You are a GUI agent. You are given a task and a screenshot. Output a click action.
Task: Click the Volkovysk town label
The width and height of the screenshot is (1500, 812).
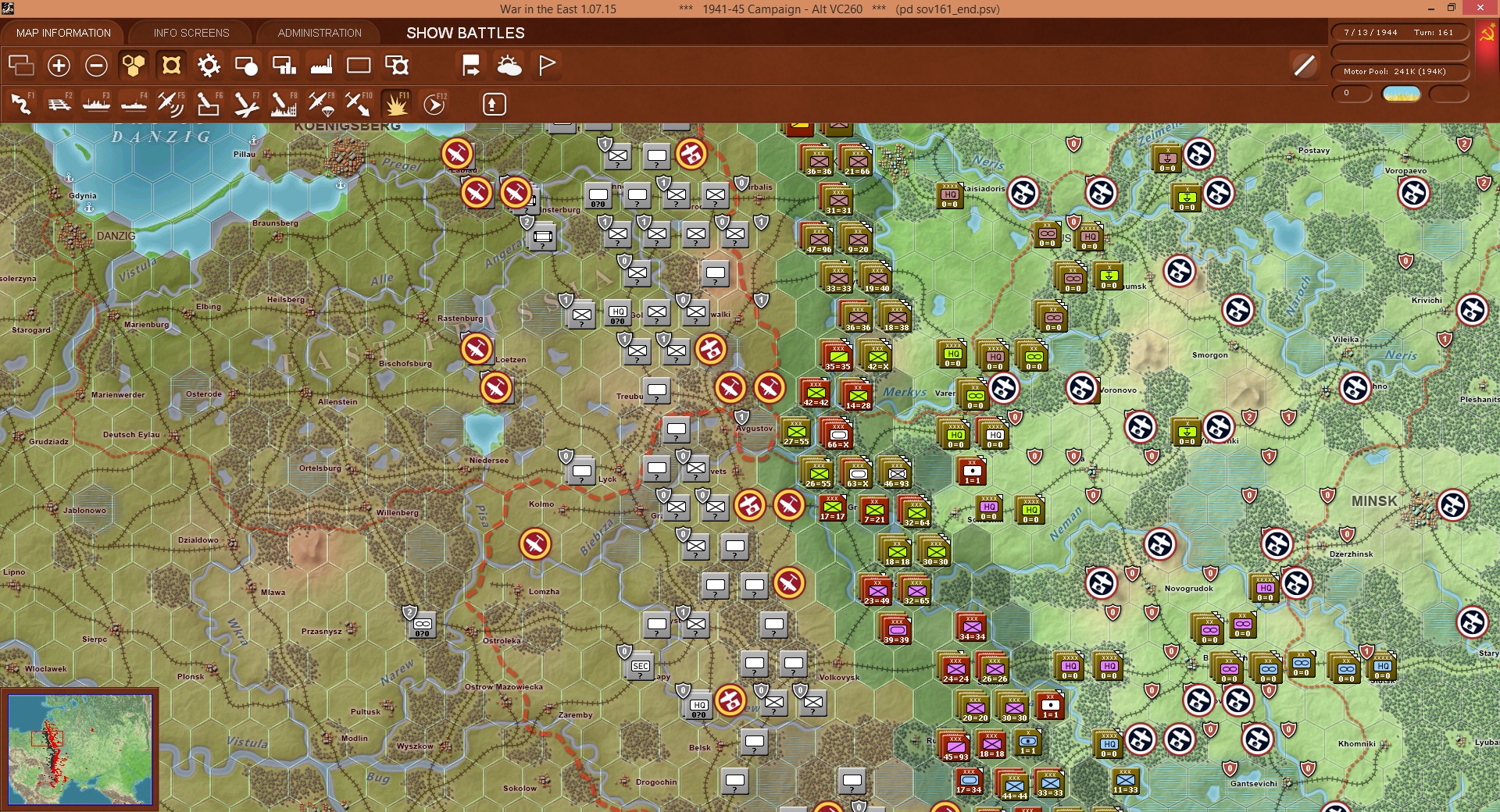pyautogui.click(x=839, y=678)
